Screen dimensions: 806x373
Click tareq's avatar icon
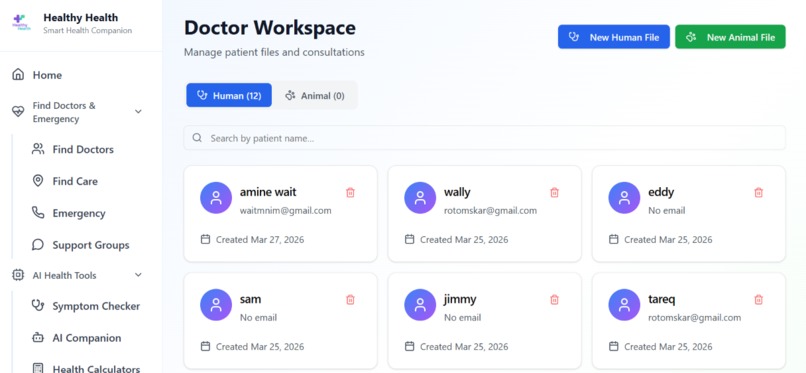click(624, 305)
